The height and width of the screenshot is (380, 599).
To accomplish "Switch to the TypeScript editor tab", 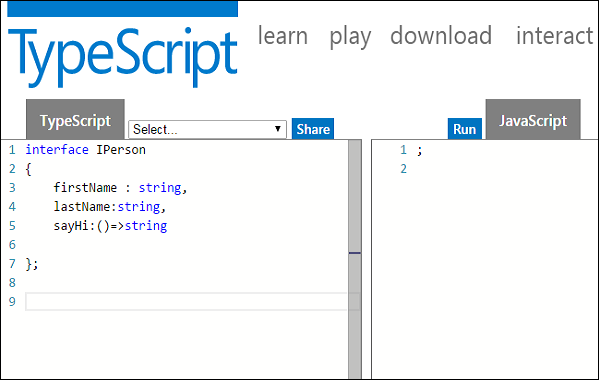I will click(75, 120).
